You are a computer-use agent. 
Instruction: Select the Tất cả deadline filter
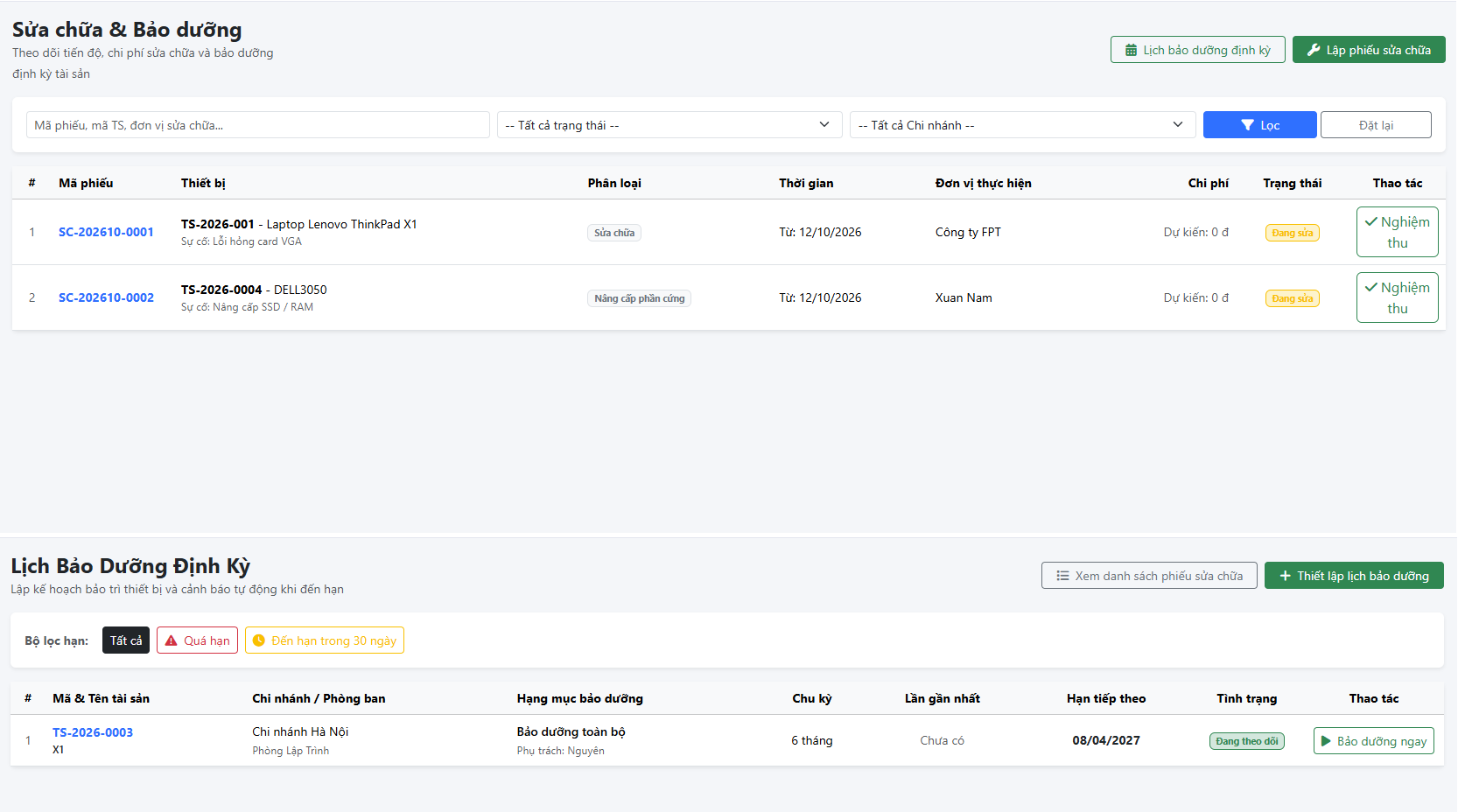tap(126, 640)
